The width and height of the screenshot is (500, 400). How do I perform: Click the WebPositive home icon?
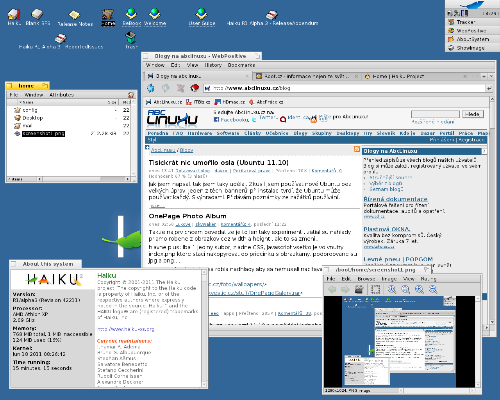195,88
